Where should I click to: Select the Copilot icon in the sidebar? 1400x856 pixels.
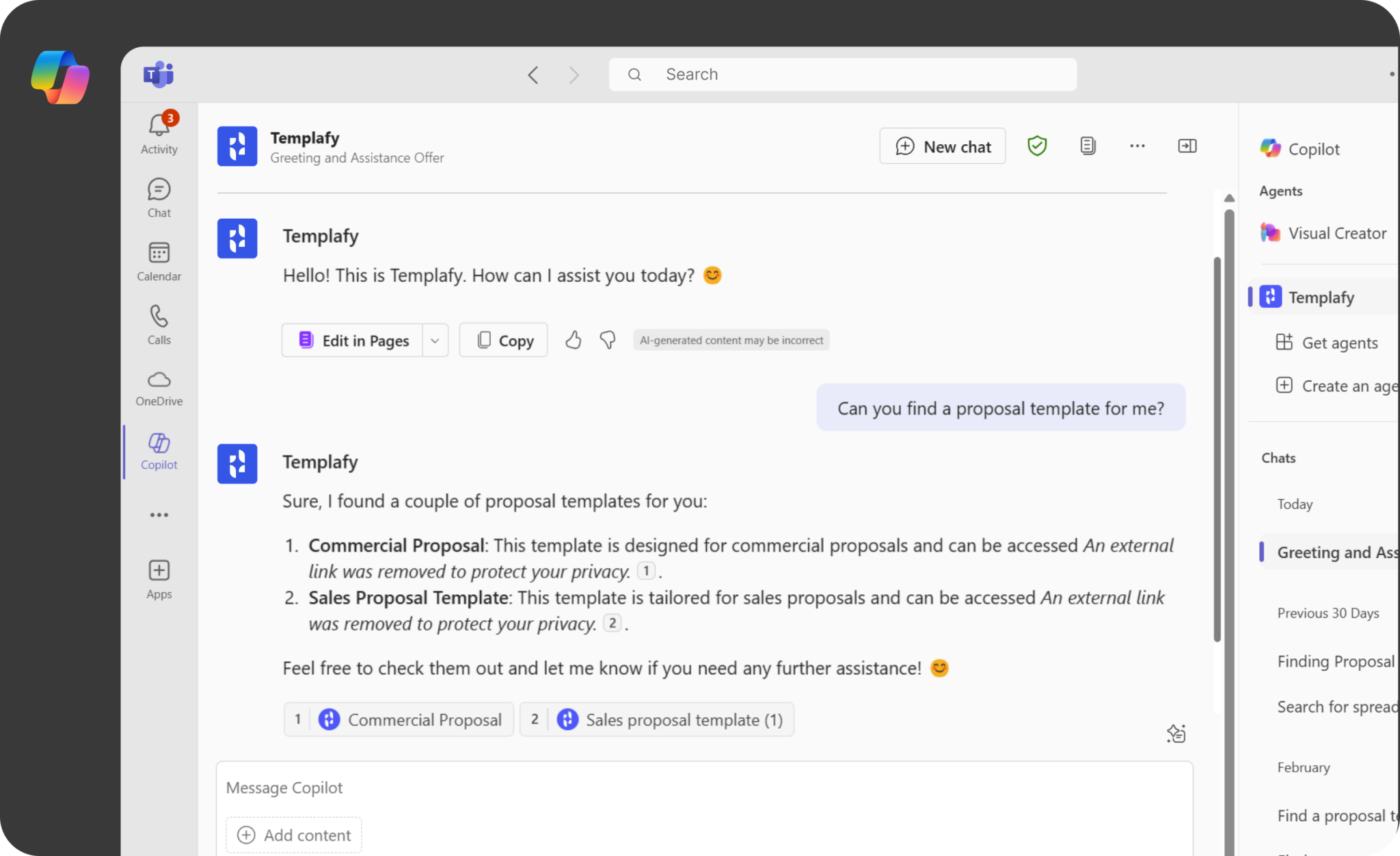[x=159, y=449]
